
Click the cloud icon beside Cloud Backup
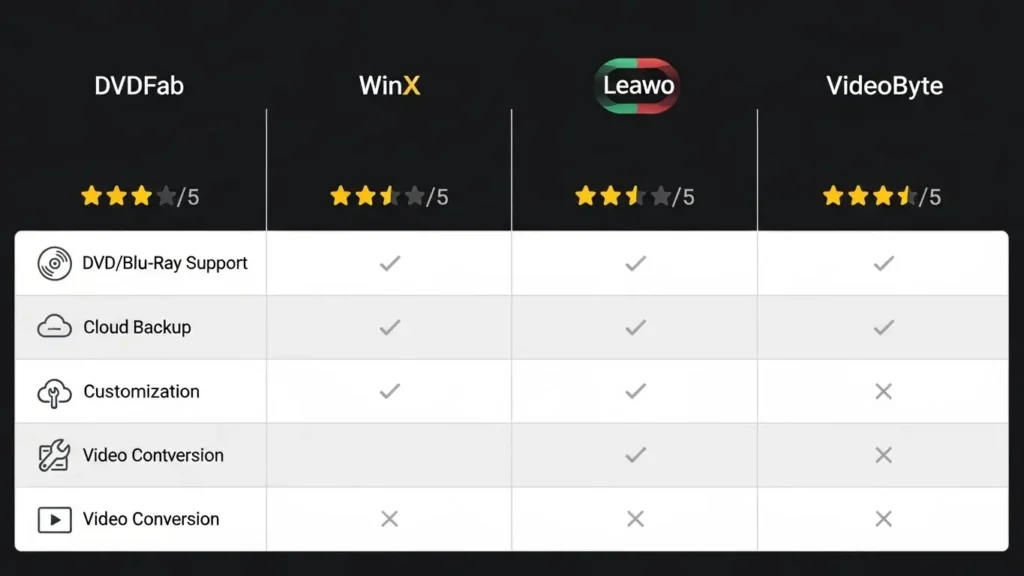(54, 327)
